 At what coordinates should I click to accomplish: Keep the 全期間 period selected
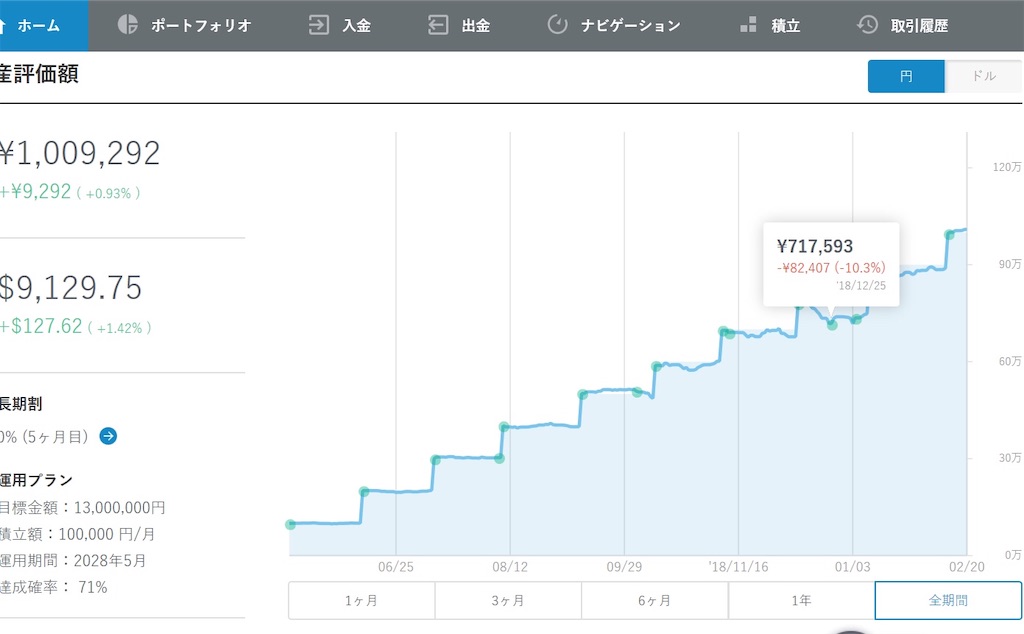[x=948, y=600]
